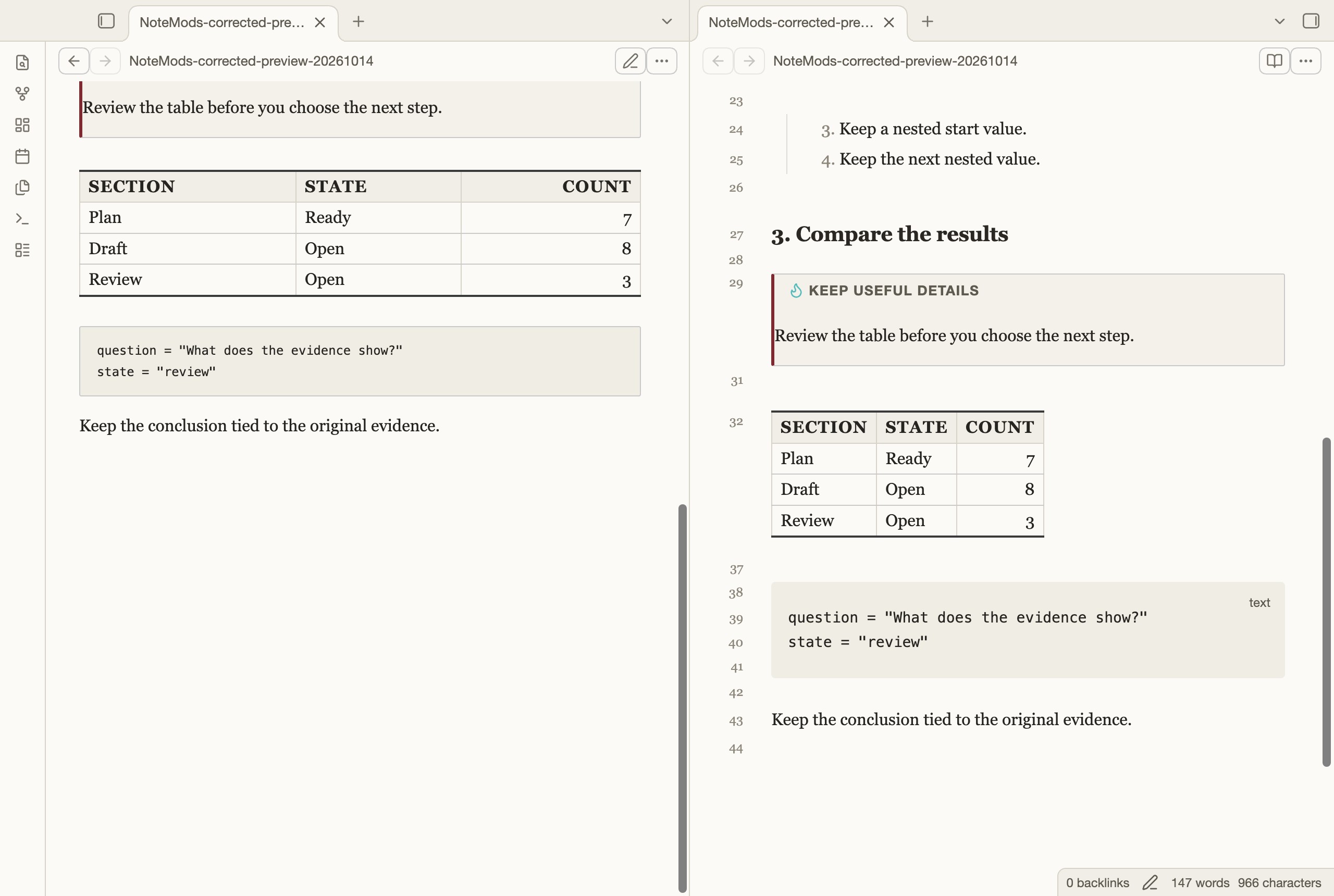Expand the right pane tab list dropdown
The height and width of the screenshot is (896, 1334).
click(1280, 22)
